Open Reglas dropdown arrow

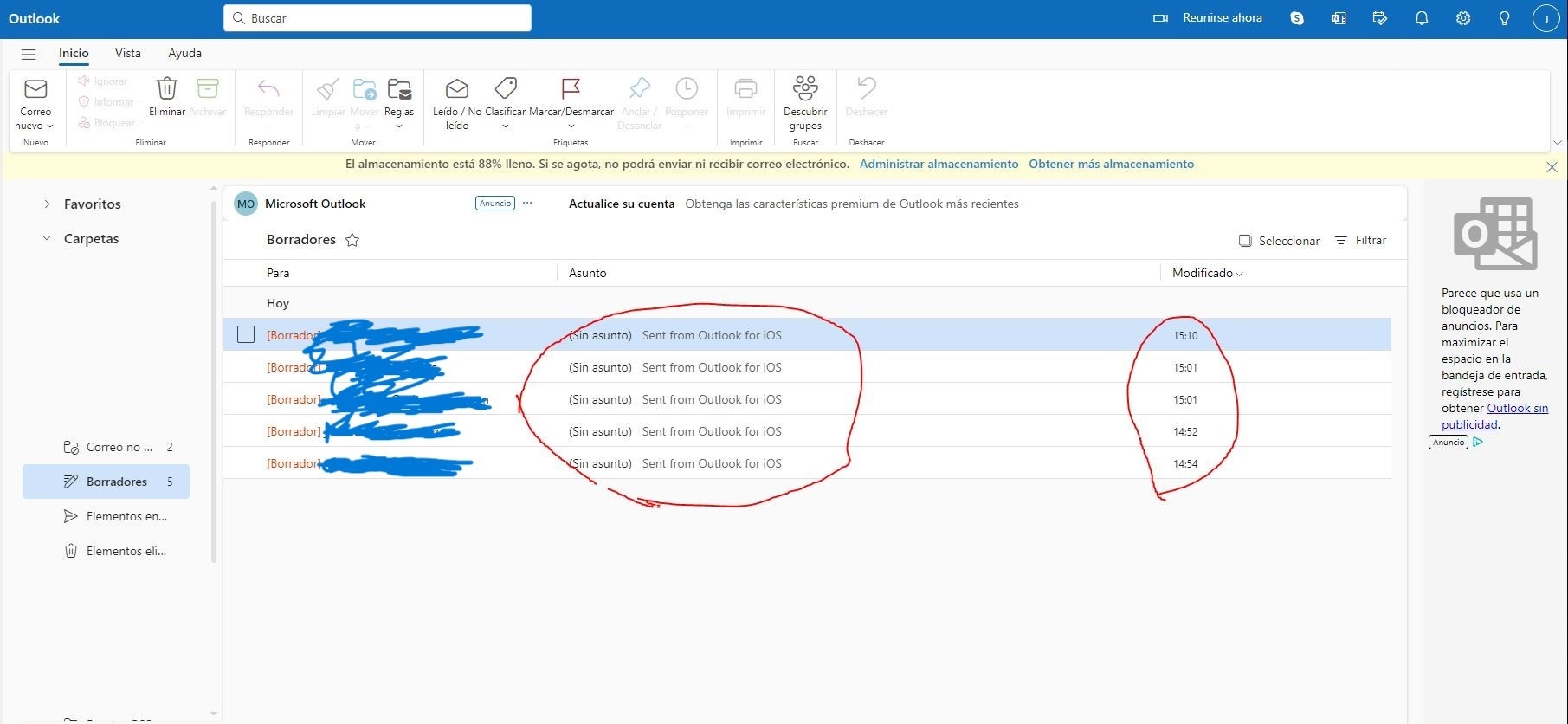(399, 126)
